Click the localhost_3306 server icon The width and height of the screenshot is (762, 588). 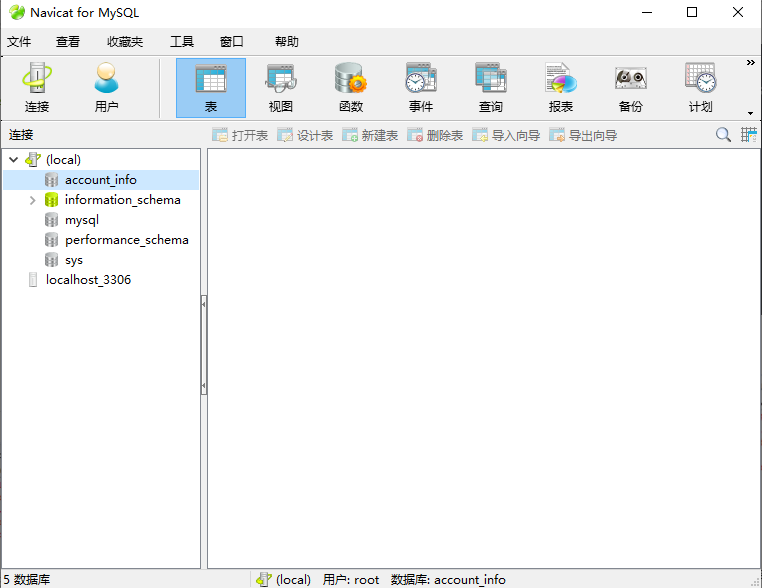(33, 279)
